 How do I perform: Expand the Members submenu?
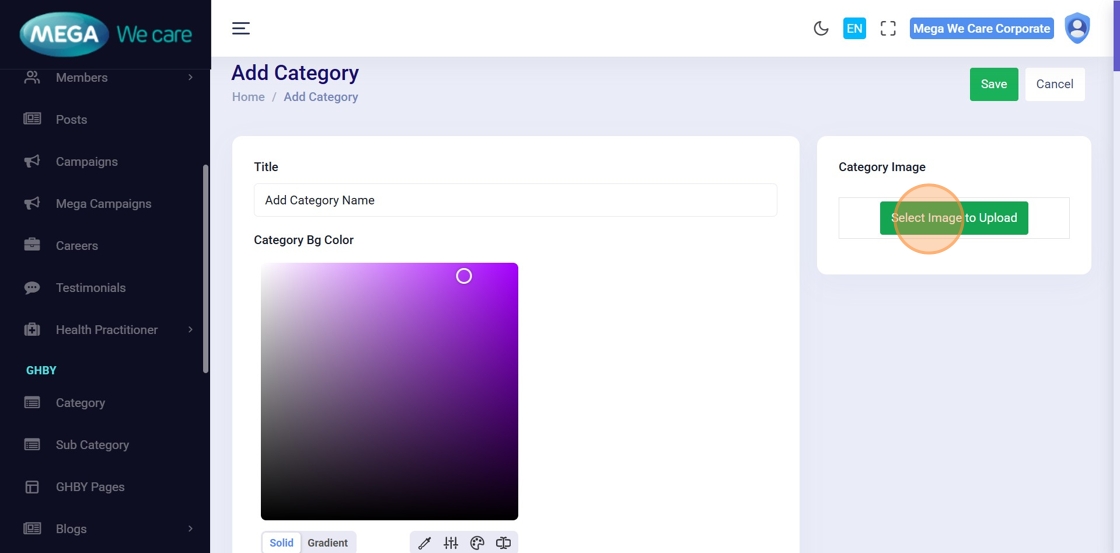(x=190, y=77)
